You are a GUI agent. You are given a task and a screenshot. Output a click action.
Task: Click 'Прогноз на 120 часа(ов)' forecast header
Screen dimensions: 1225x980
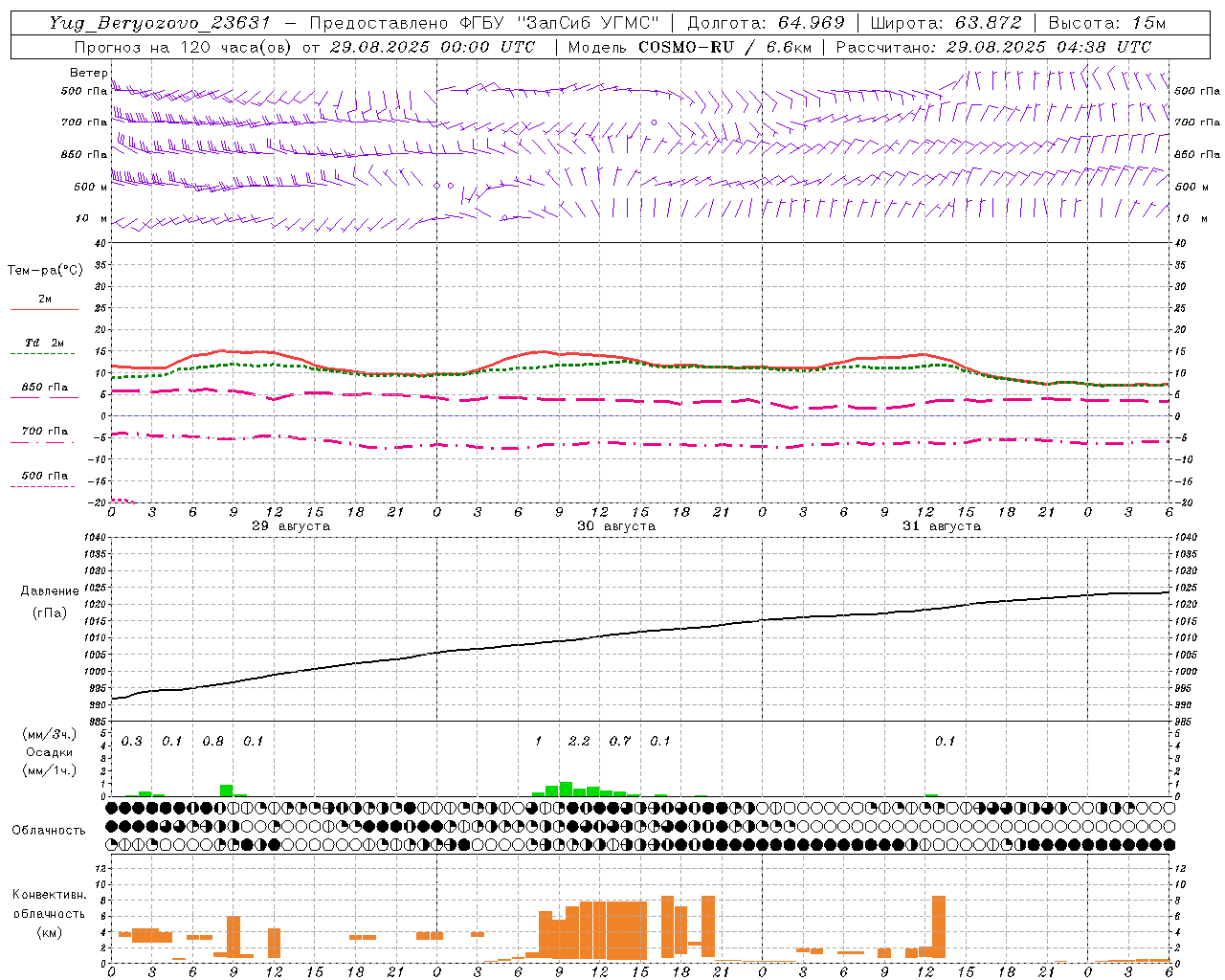(184, 47)
